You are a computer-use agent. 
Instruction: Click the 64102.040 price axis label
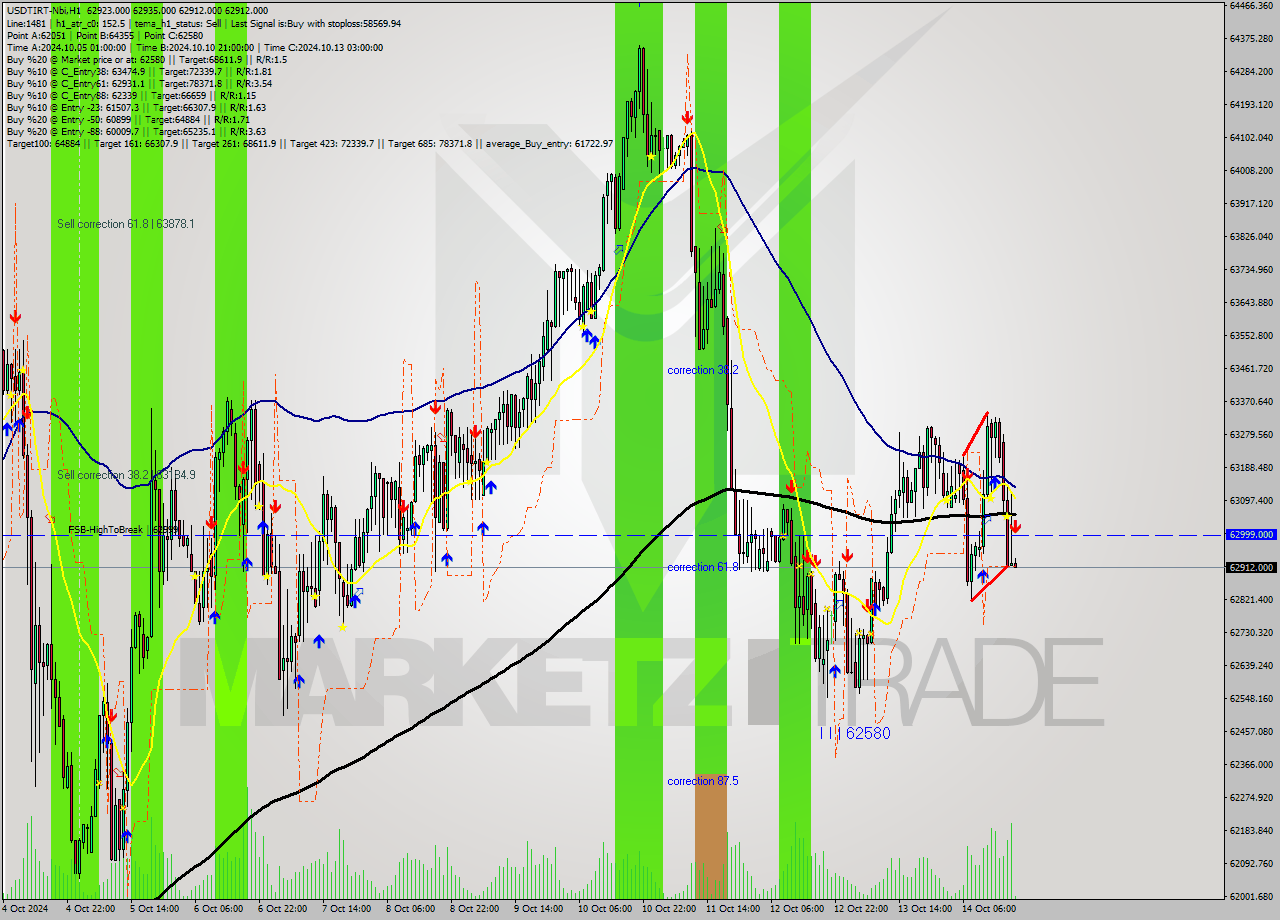click(1250, 137)
